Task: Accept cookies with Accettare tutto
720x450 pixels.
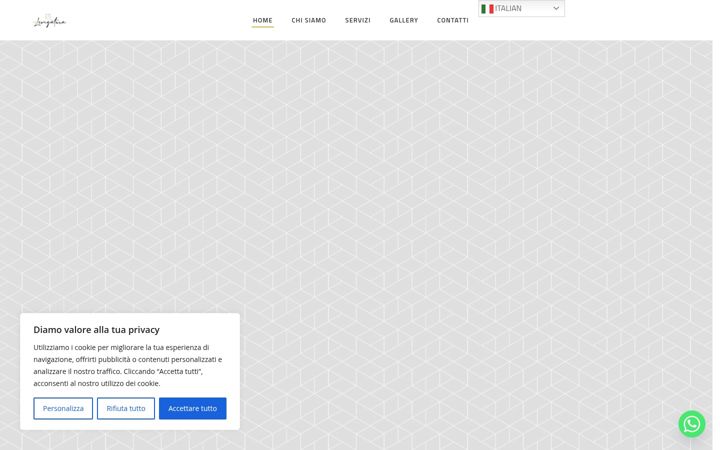Action: [x=192, y=408]
